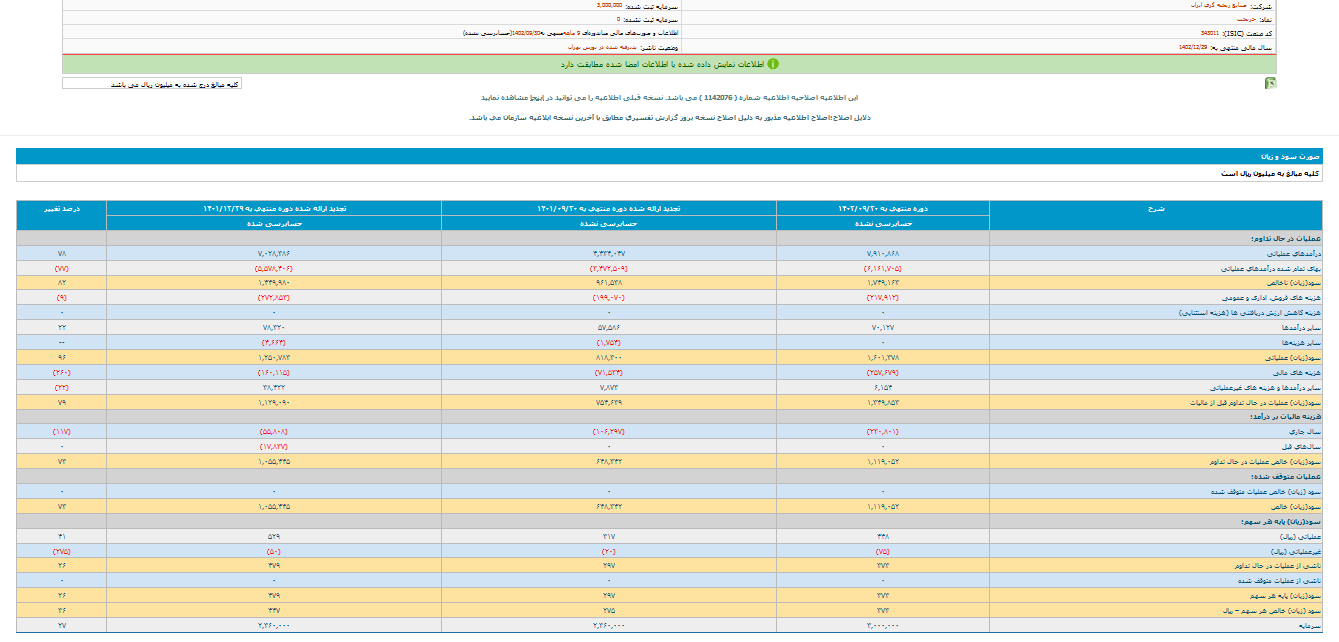The image size is (1339, 642).
Task: Select the درآمدهای عملیاتی row label
Action: tap(1295, 254)
